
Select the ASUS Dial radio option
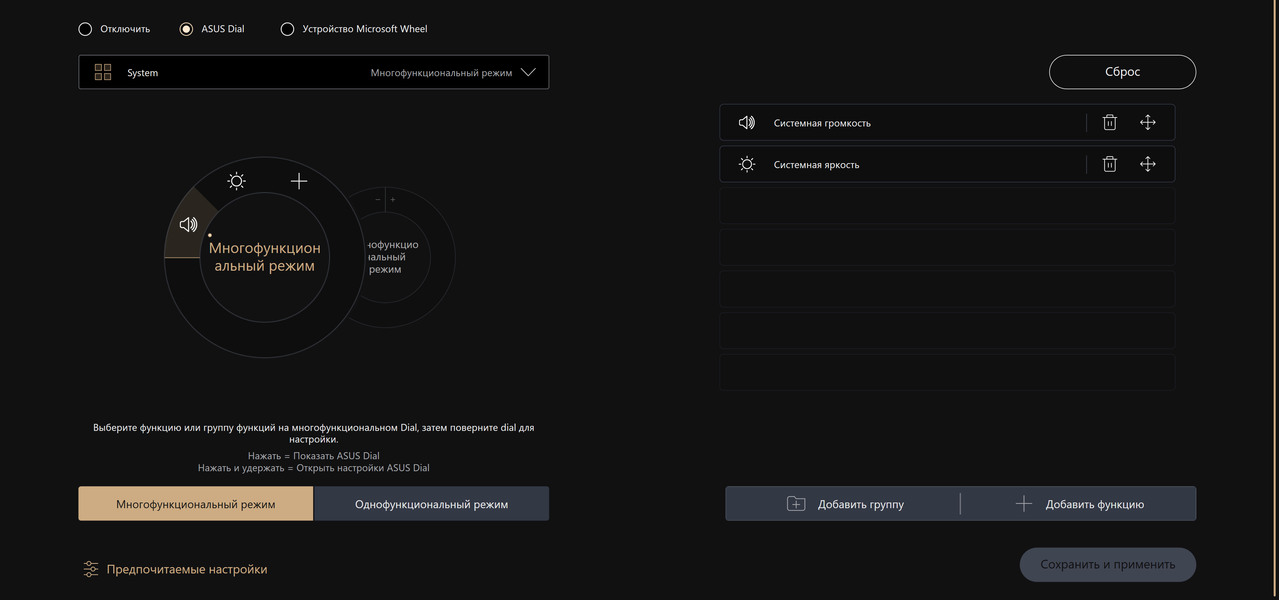pos(186,29)
